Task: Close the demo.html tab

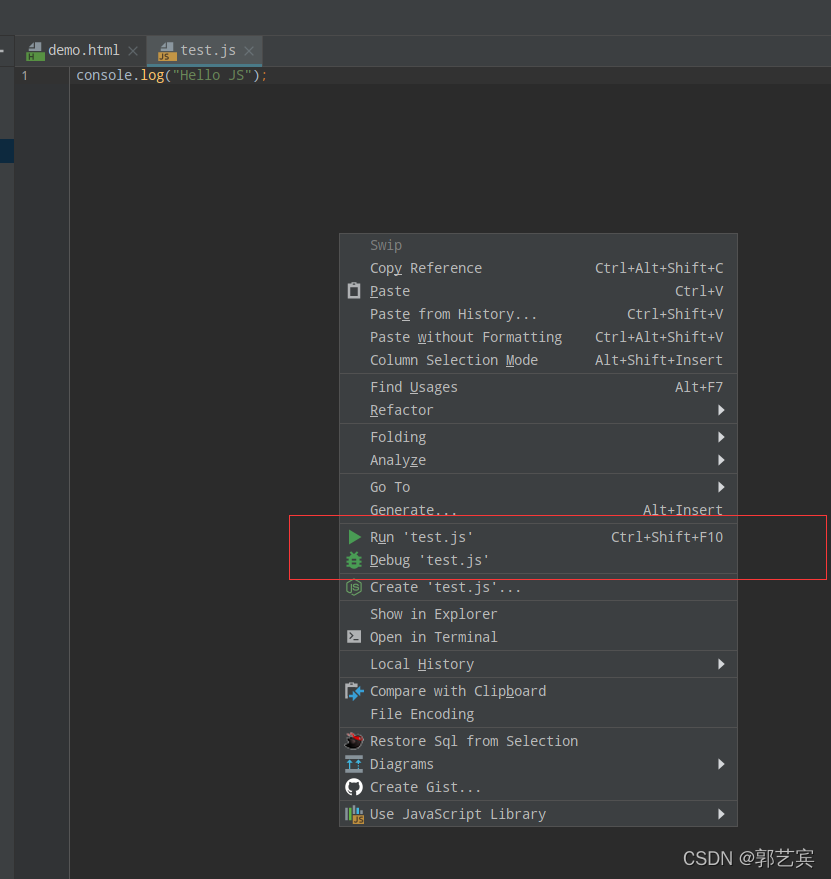Action: (x=133, y=51)
